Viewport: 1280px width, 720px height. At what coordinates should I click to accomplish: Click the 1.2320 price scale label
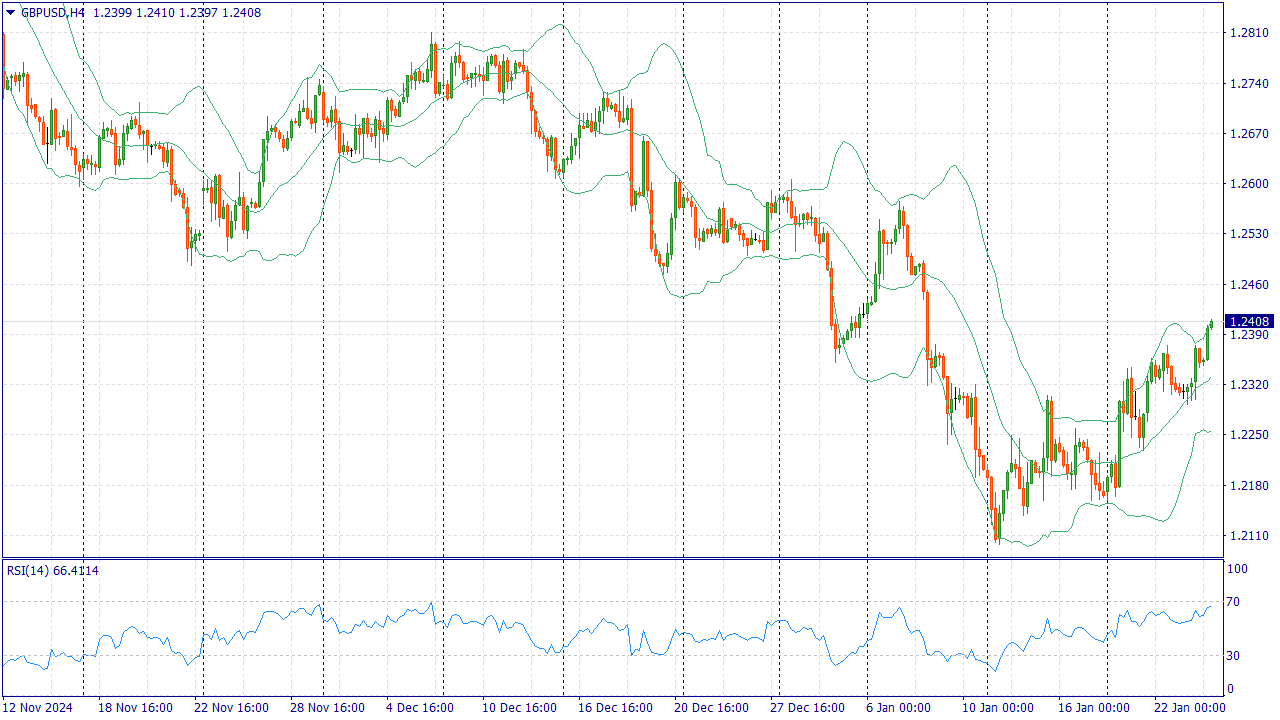(1248, 385)
